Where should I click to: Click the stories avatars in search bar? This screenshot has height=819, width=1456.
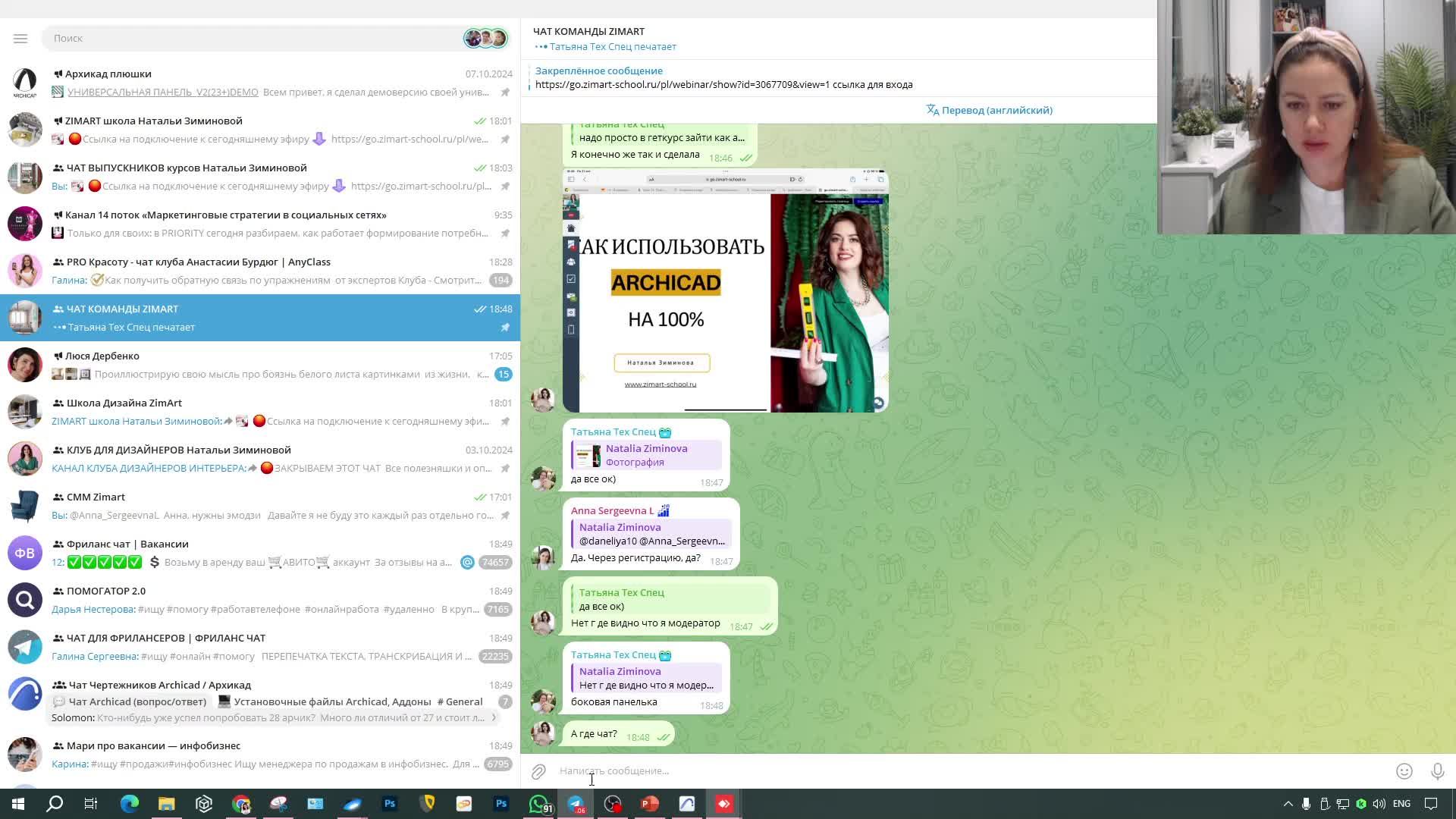[x=485, y=38]
